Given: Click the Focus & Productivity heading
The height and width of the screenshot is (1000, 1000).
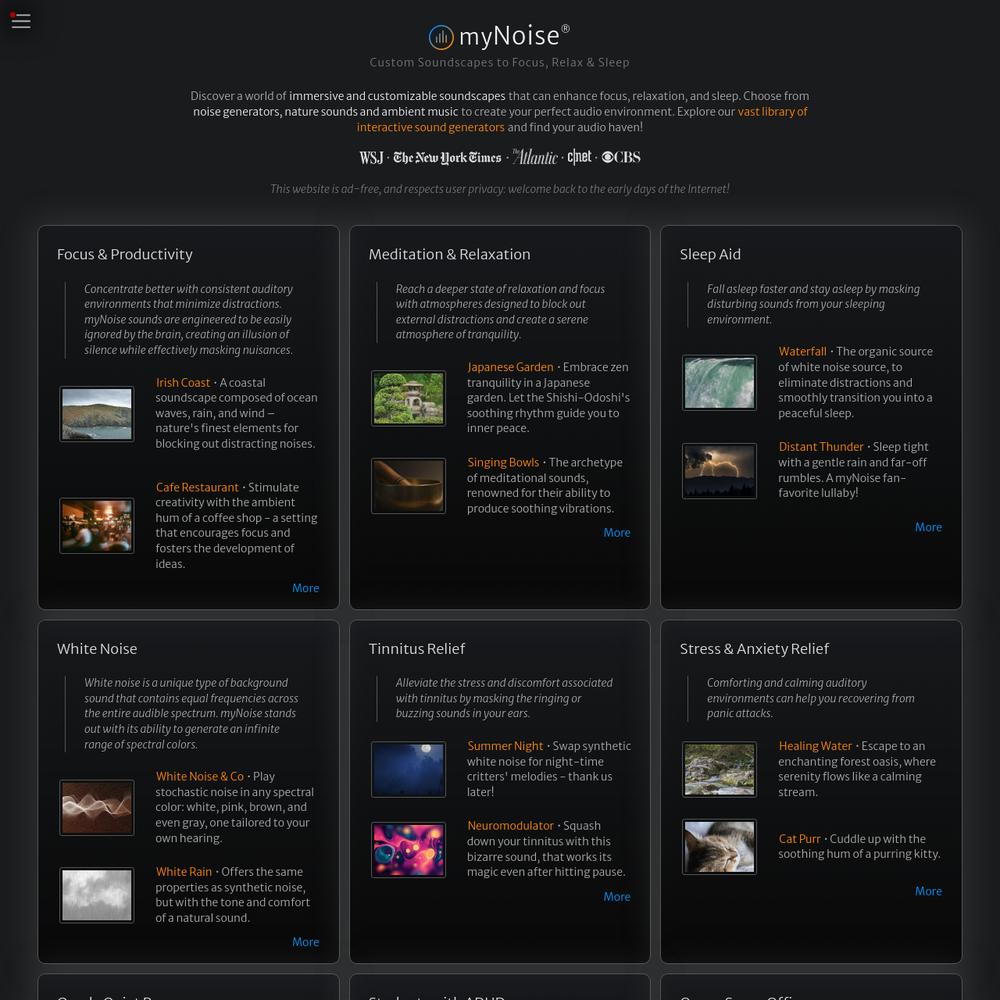Looking at the screenshot, I should click(124, 254).
